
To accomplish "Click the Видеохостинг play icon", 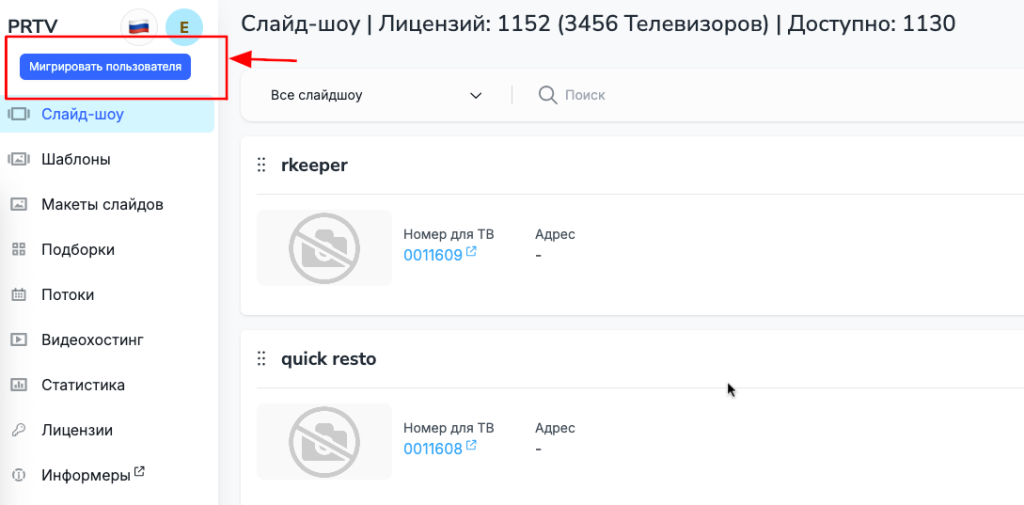I will tap(18, 340).
